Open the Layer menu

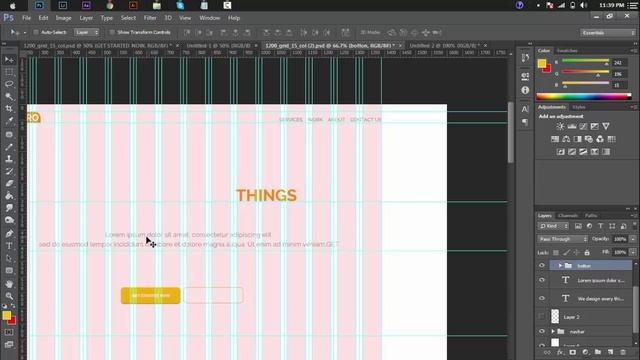tap(86, 18)
